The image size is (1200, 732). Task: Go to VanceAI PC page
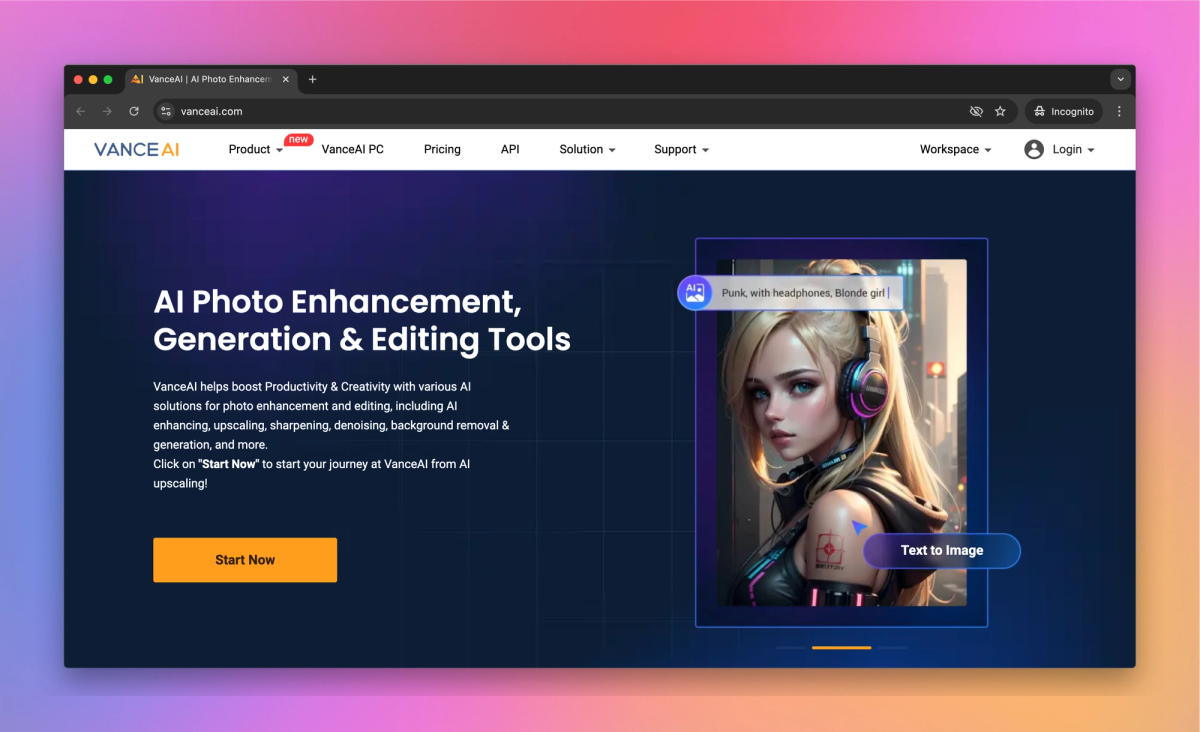pos(352,149)
